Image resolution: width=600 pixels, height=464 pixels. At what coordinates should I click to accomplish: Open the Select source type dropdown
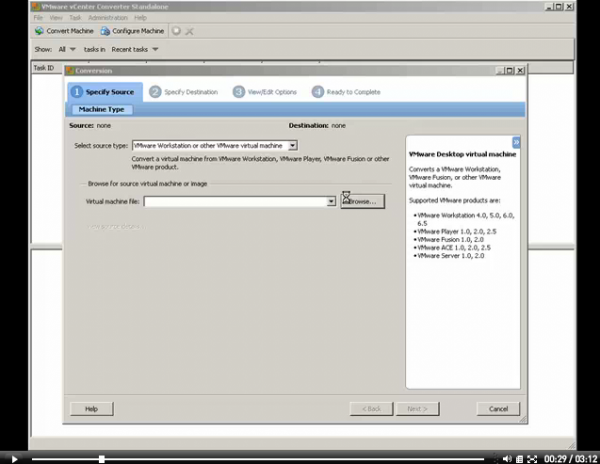click(x=292, y=146)
